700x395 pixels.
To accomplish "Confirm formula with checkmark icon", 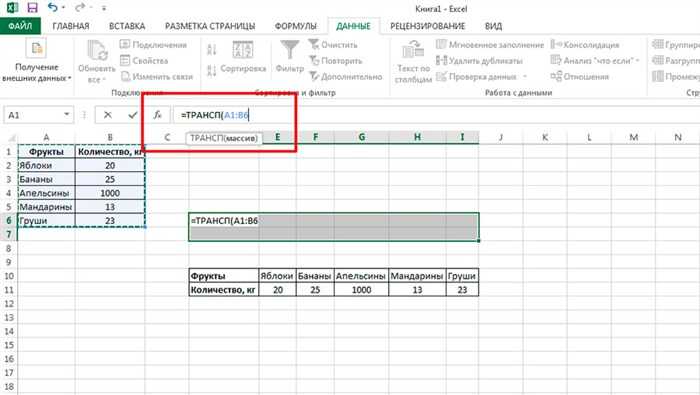I will (x=133, y=115).
